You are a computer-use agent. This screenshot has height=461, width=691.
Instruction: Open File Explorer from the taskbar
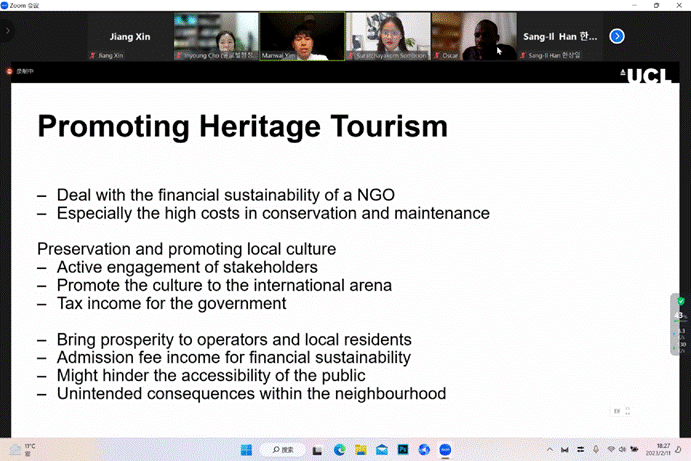tap(361, 450)
